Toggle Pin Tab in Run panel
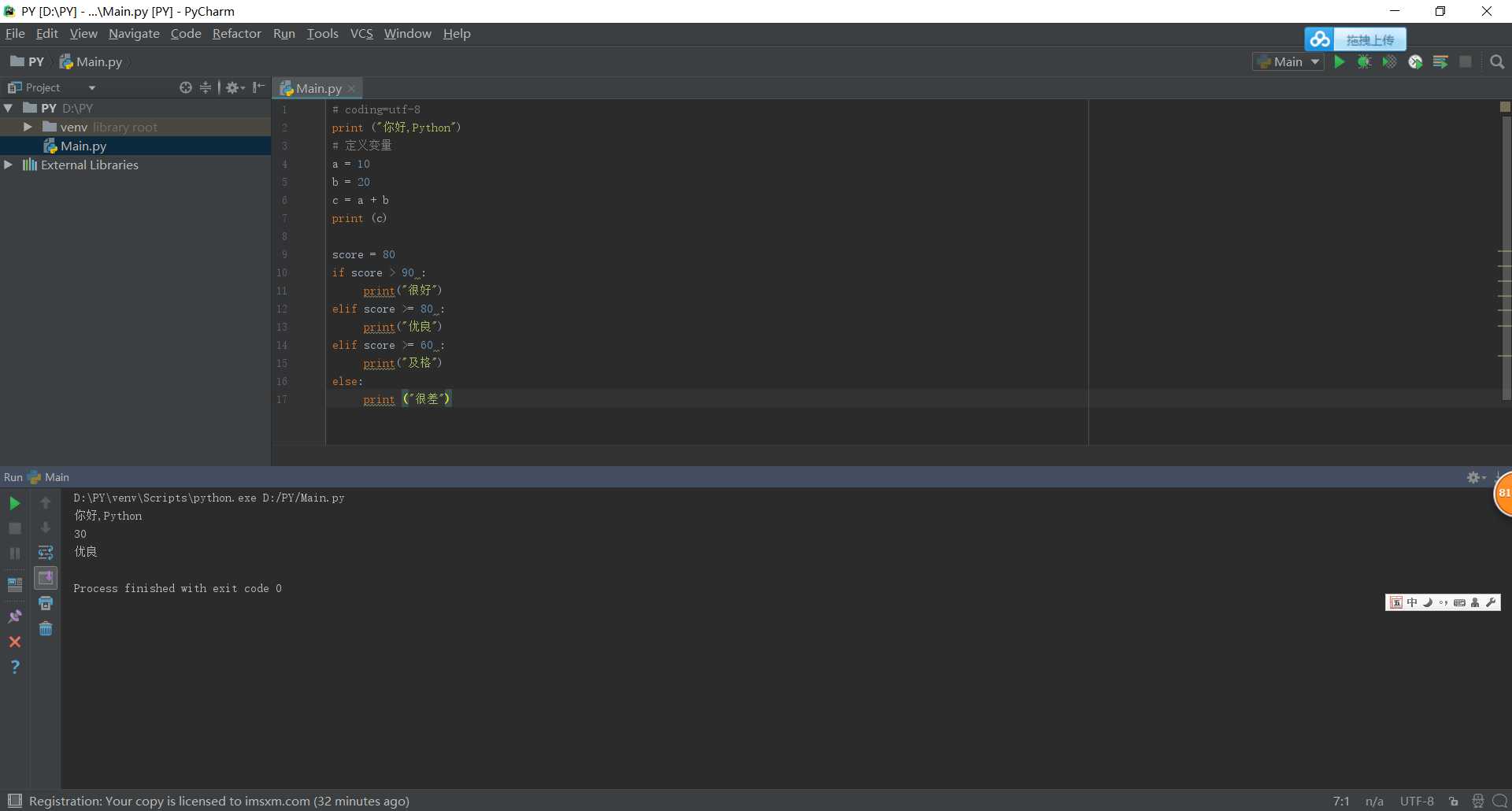This screenshot has width=1512, height=811. click(x=14, y=616)
